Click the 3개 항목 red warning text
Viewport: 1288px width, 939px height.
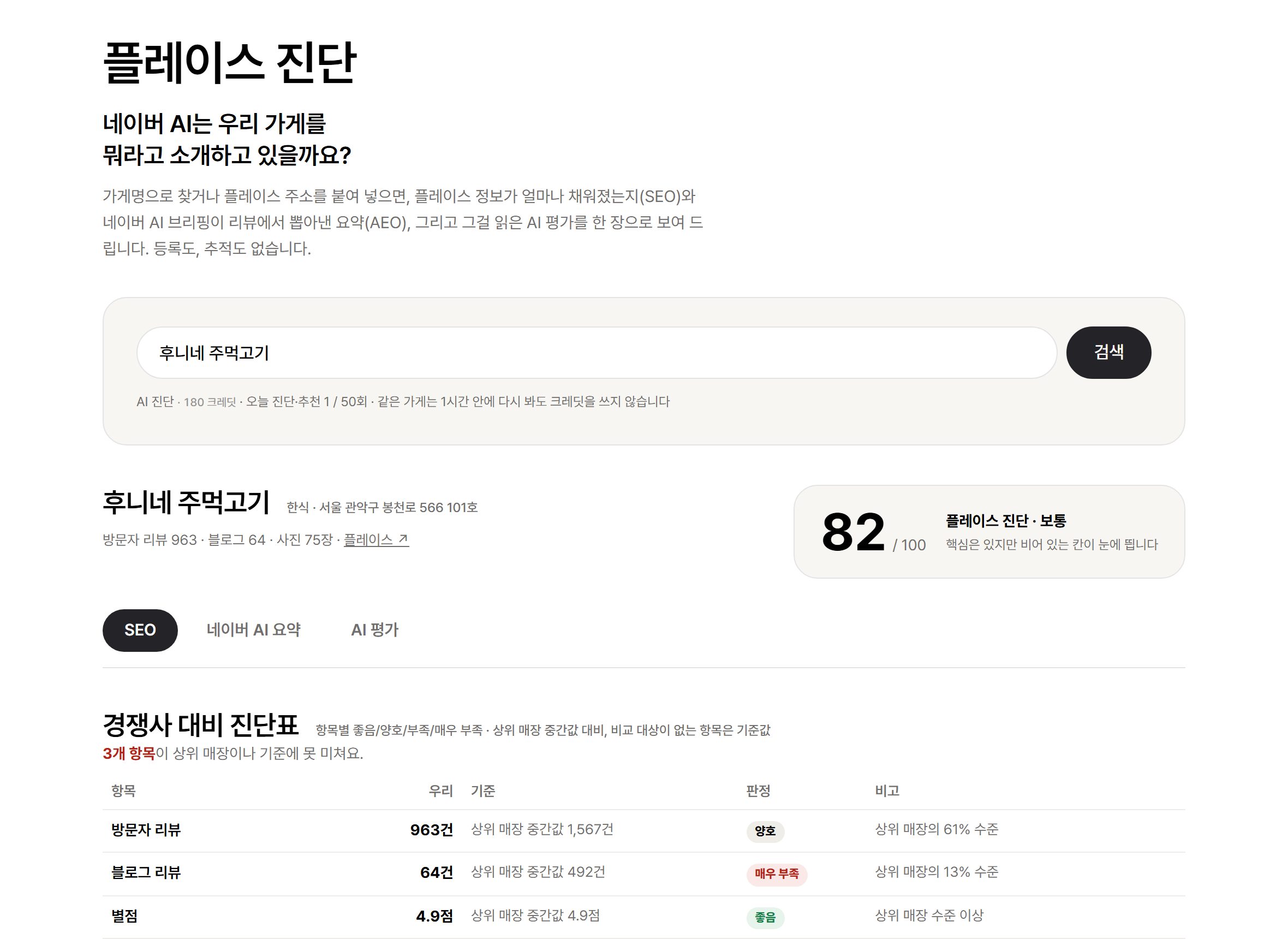[x=129, y=753]
